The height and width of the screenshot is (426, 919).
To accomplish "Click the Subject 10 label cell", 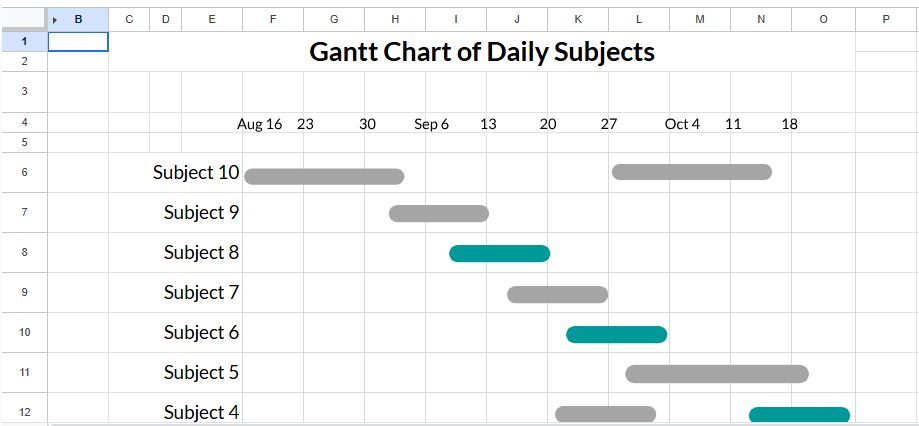I will [196, 172].
